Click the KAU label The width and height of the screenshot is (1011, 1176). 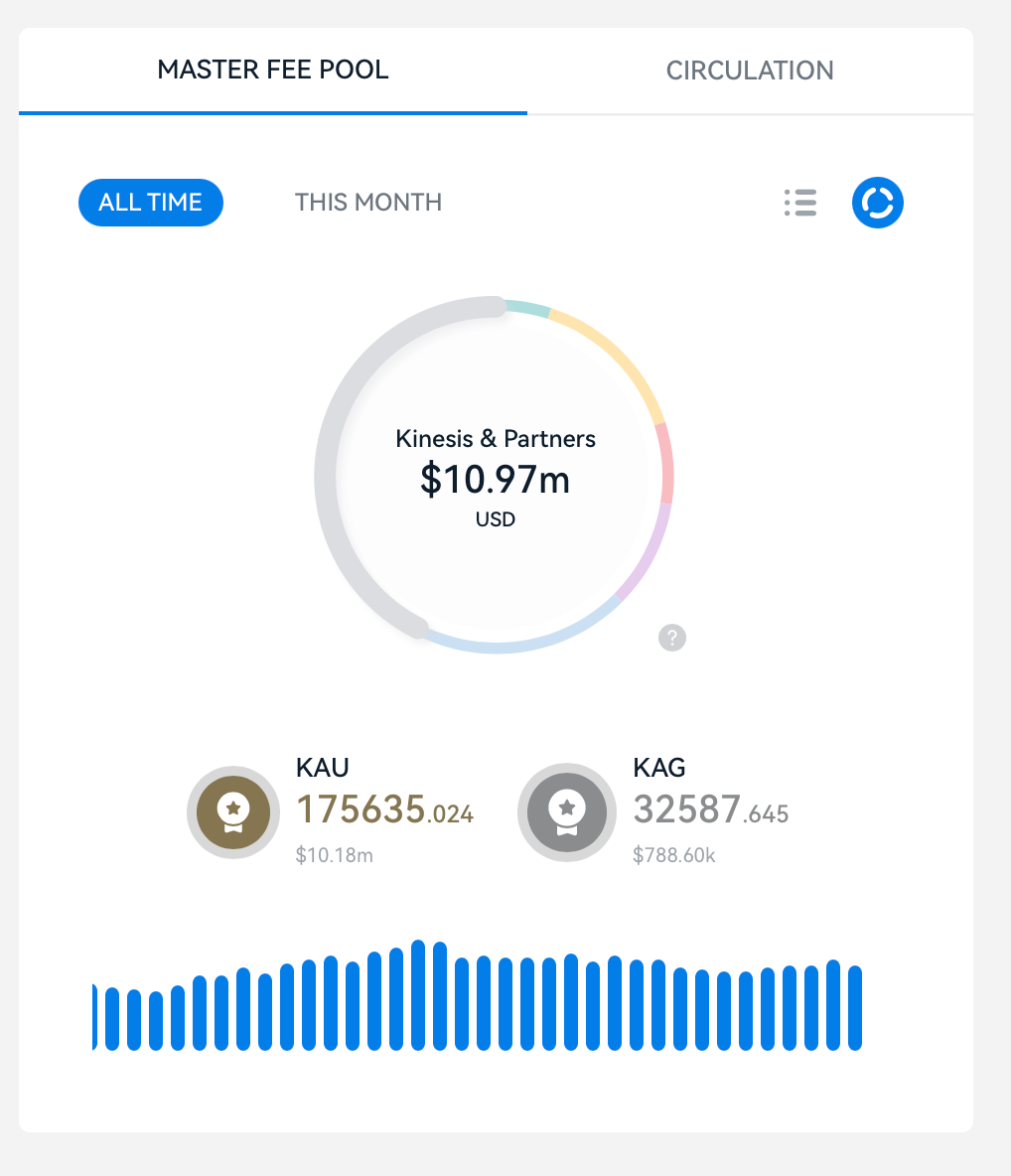[x=323, y=768]
